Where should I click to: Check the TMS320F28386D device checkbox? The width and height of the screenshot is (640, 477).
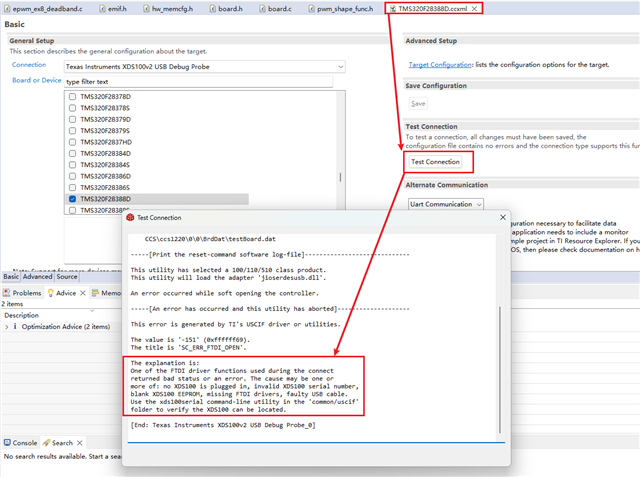[x=73, y=176]
